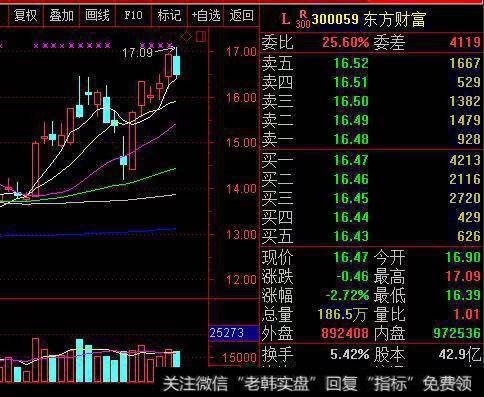The height and width of the screenshot is (397, 484).
Task: Select 买一 price 16.47
Action: 351,160
